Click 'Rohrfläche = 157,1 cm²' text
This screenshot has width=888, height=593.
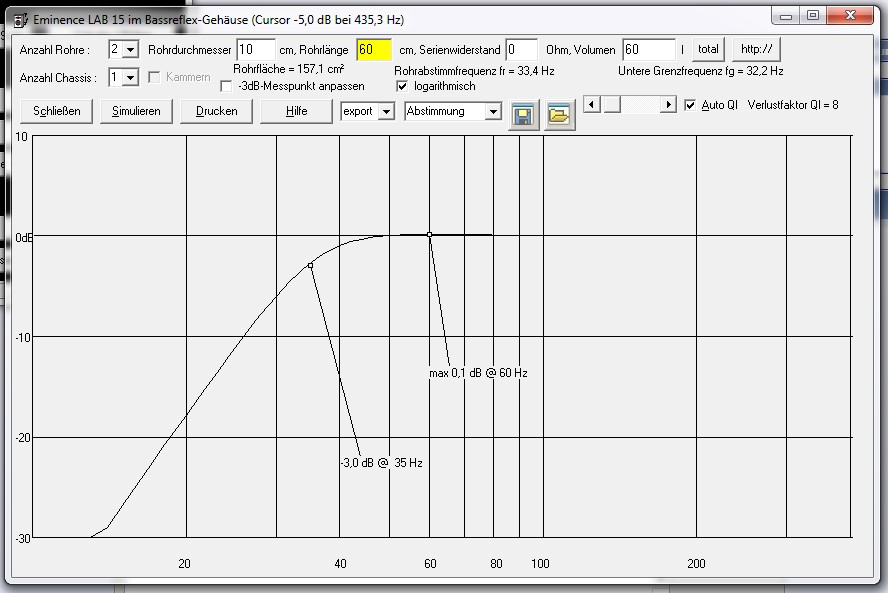[289, 69]
